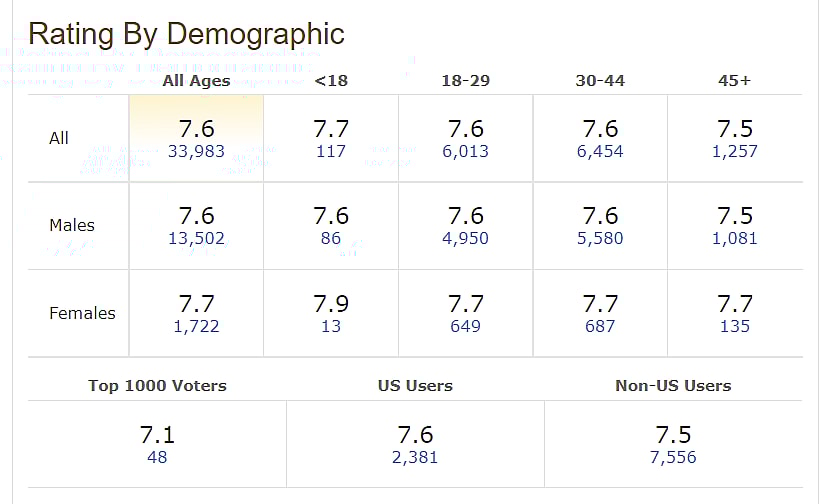Open the 6,454 votes for ages 30-44
The height and width of the screenshot is (504, 824).
click(600, 152)
